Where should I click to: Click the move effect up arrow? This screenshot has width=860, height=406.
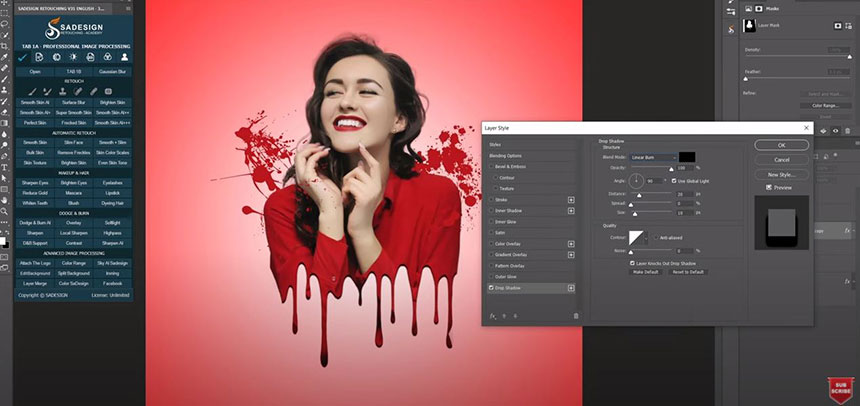click(505, 316)
